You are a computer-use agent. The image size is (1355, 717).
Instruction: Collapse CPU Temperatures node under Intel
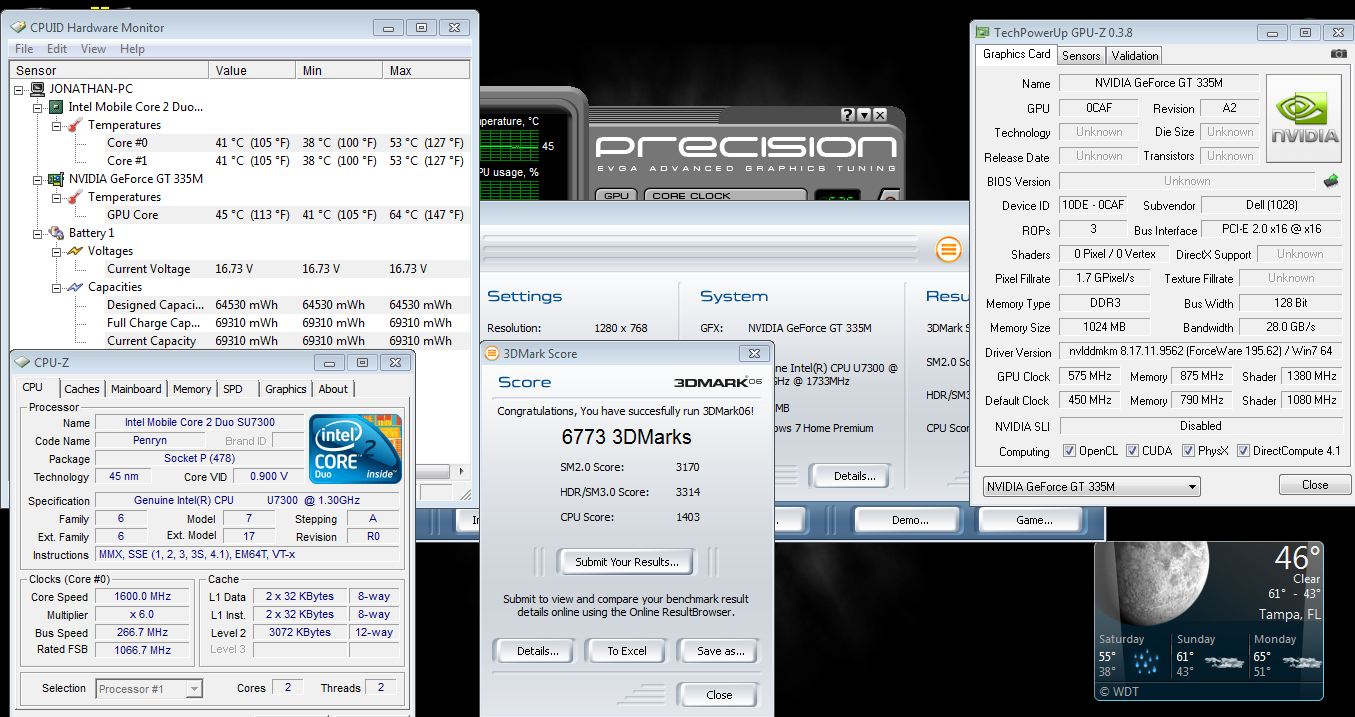coord(56,125)
